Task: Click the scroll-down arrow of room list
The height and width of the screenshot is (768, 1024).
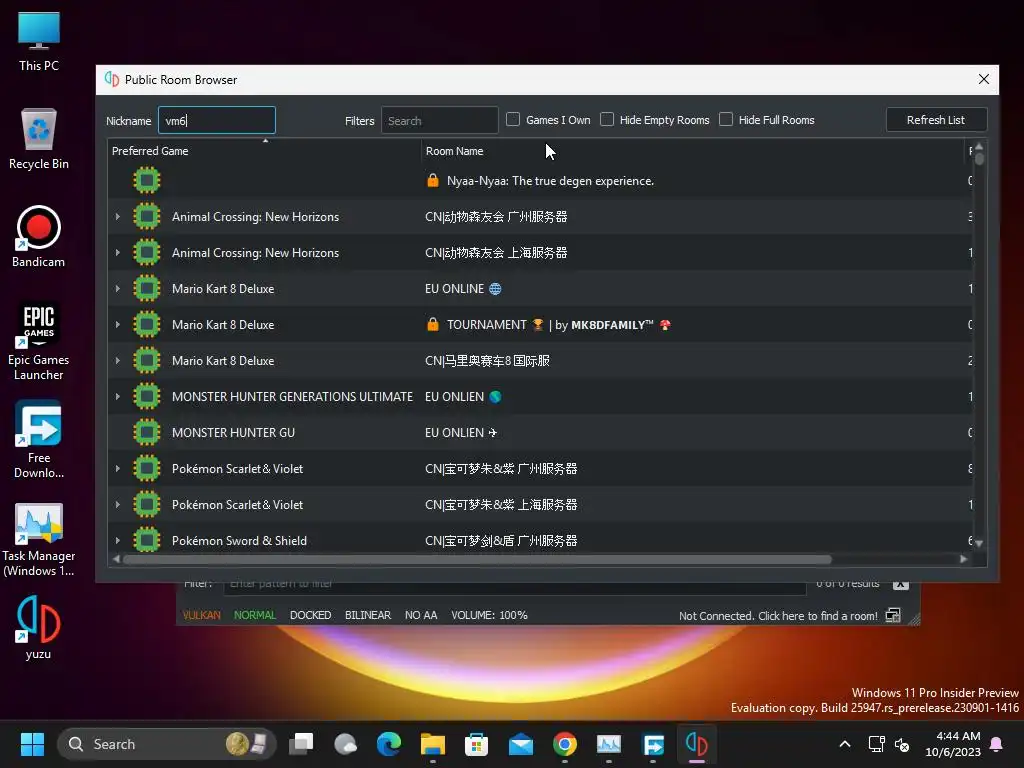Action: (979, 543)
